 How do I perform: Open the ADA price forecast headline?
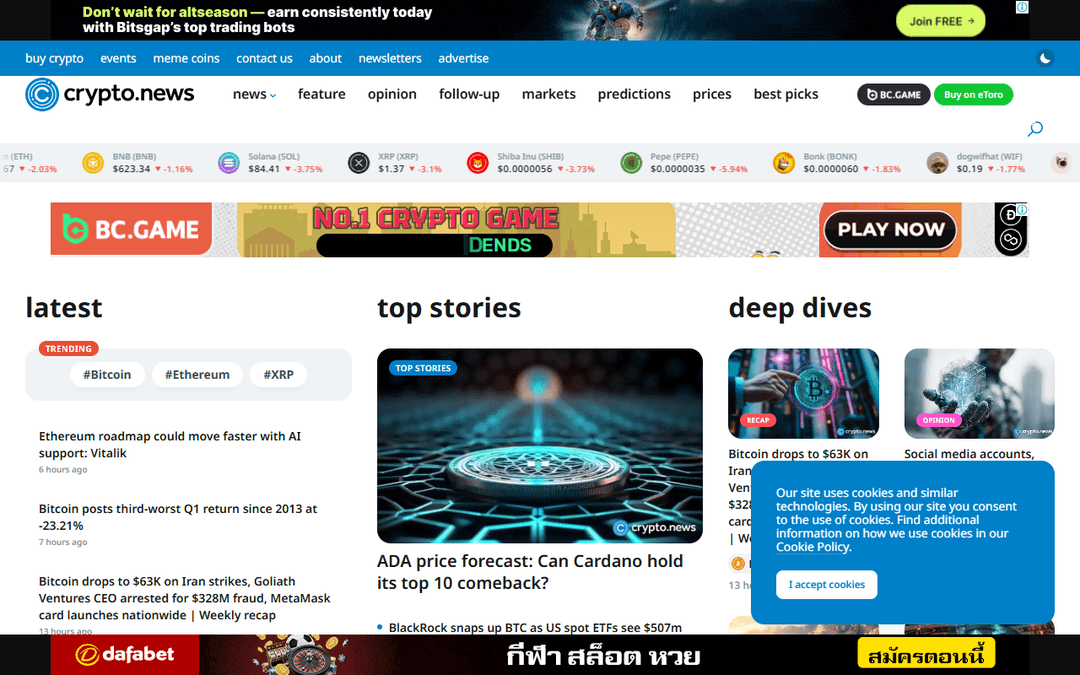tap(530, 572)
